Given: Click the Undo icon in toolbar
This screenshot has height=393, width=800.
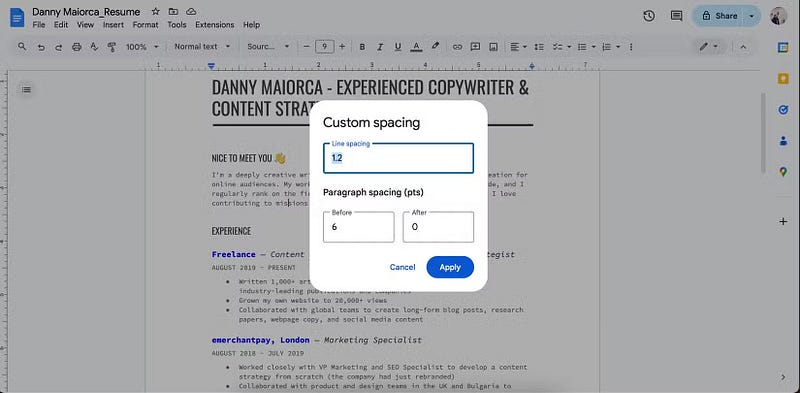Looking at the screenshot, I should (41, 47).
